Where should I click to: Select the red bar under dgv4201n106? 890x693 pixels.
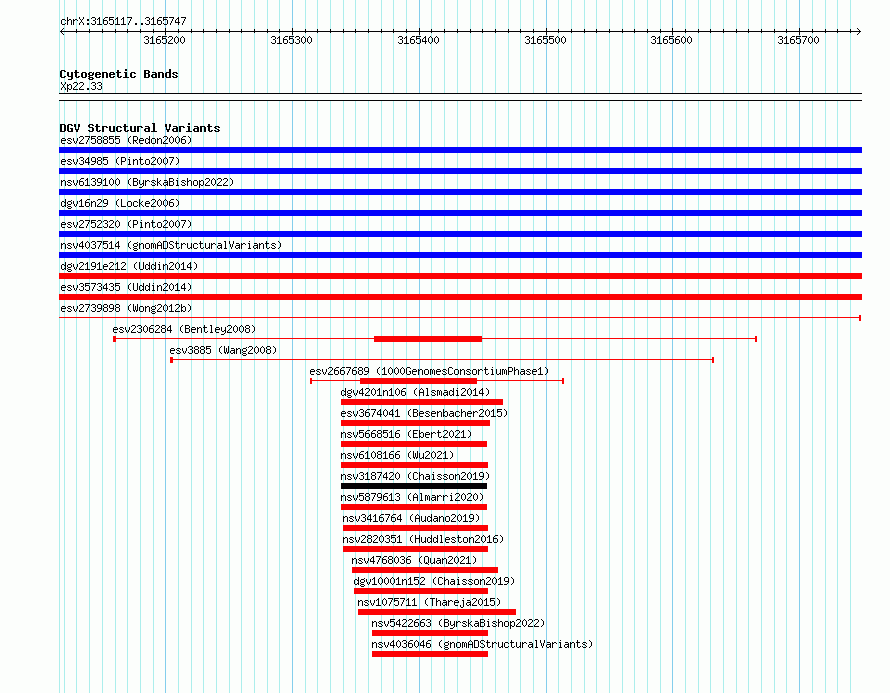[422, 402]
